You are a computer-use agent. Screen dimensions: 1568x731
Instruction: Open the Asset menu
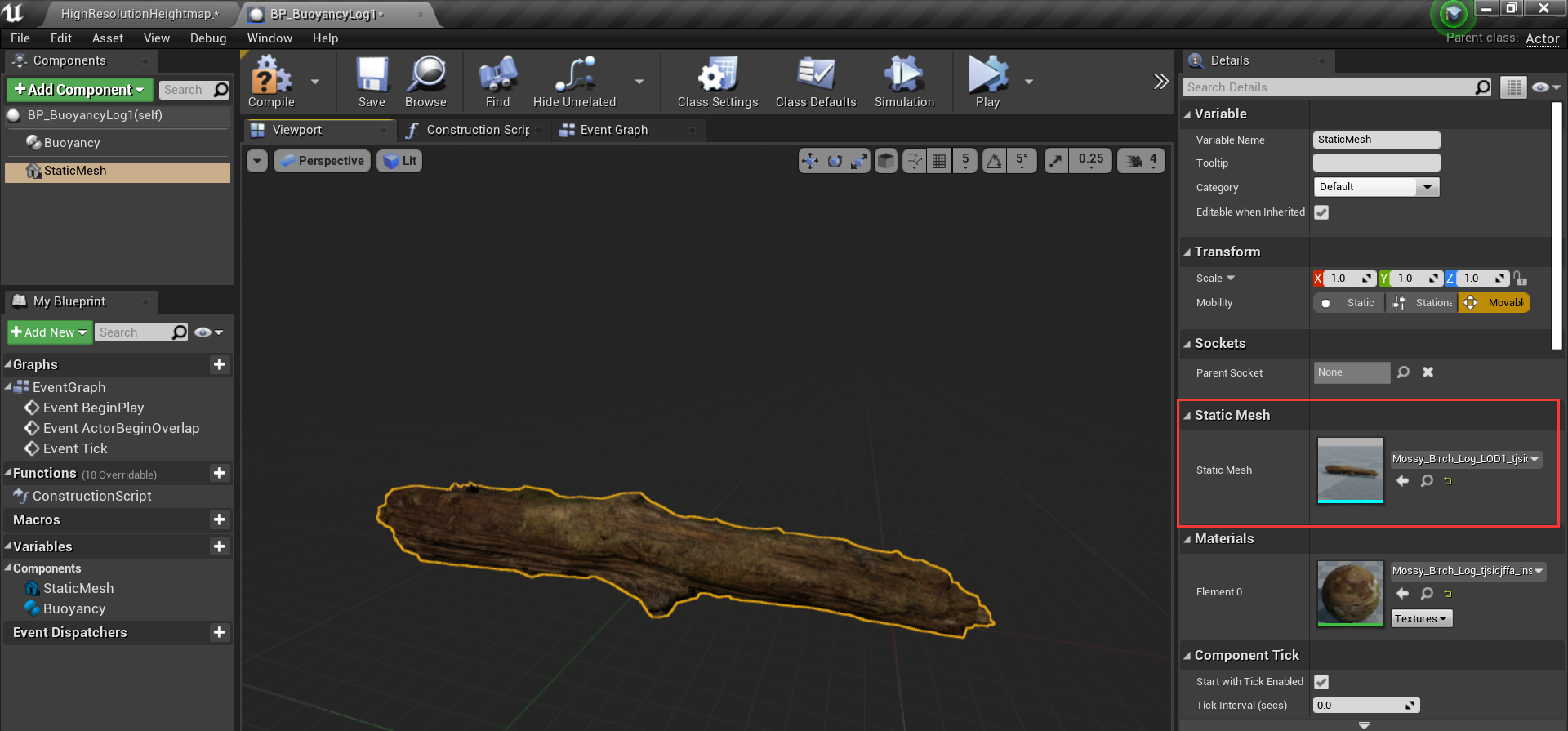click(108, 38)
